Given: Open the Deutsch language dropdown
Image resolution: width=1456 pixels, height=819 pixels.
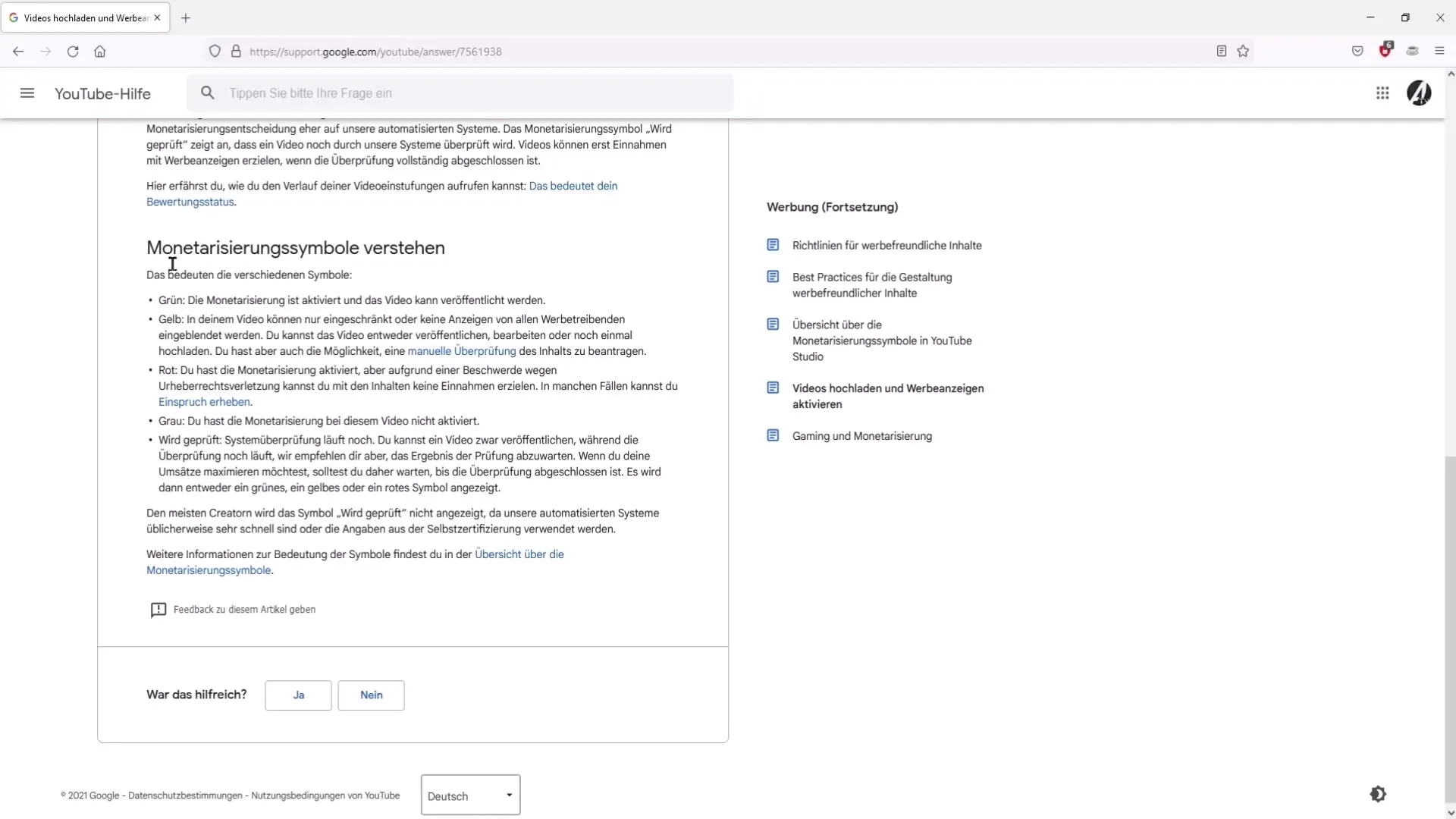Looking at the screenshot, I should 470,795.
